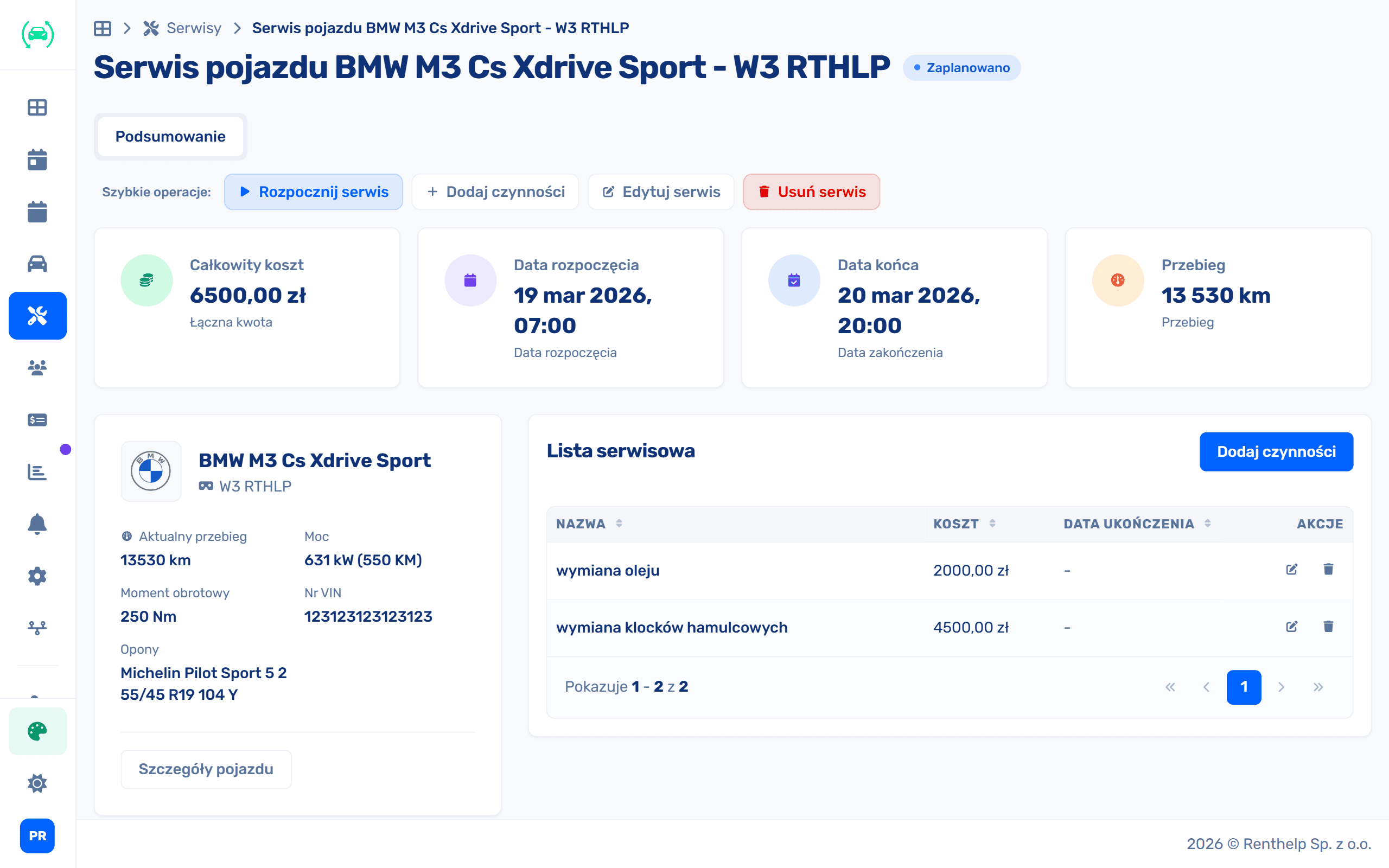The image size is (1389, 868).
Task: Open the settings gear icon in sidebar
Action: pos(37,576)
